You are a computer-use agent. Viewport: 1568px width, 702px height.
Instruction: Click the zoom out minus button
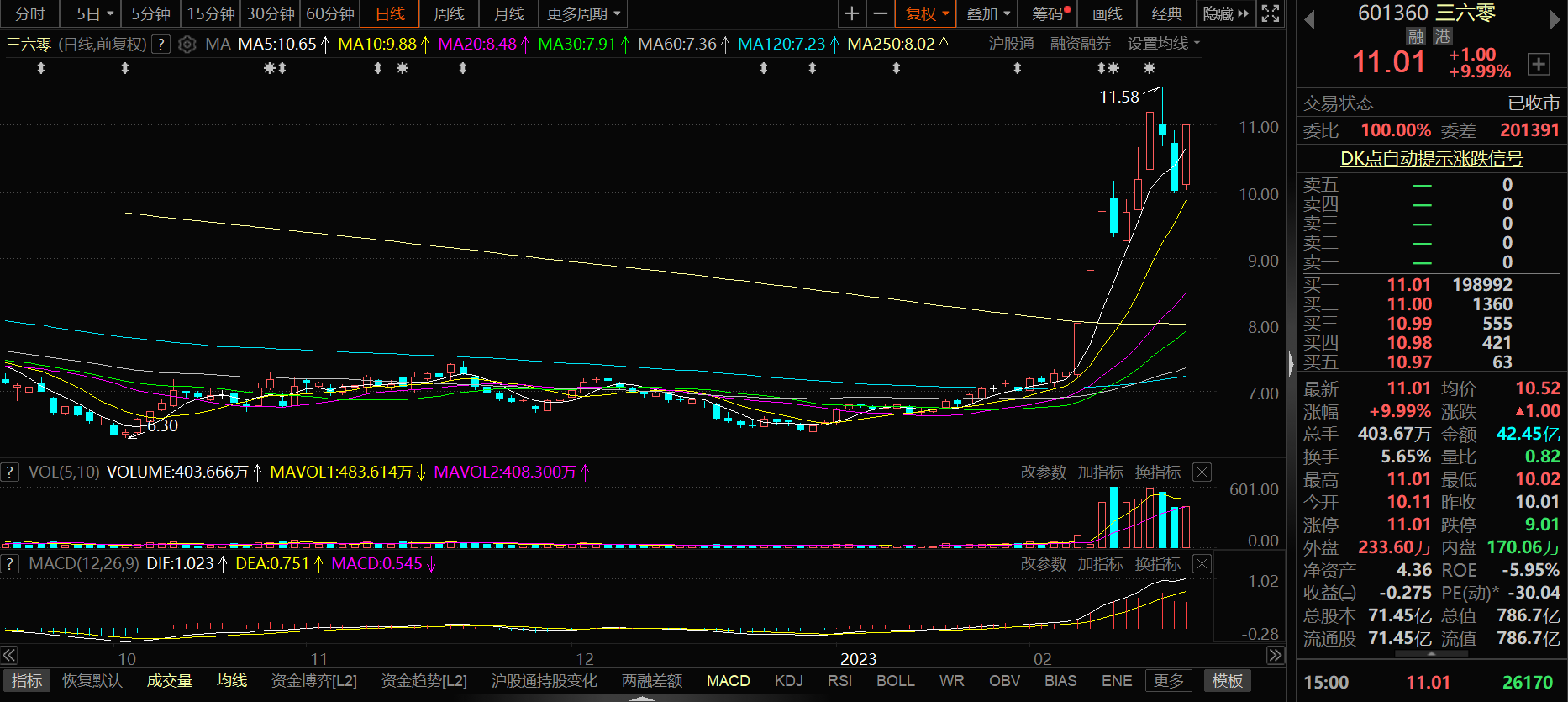pos(880,13)
